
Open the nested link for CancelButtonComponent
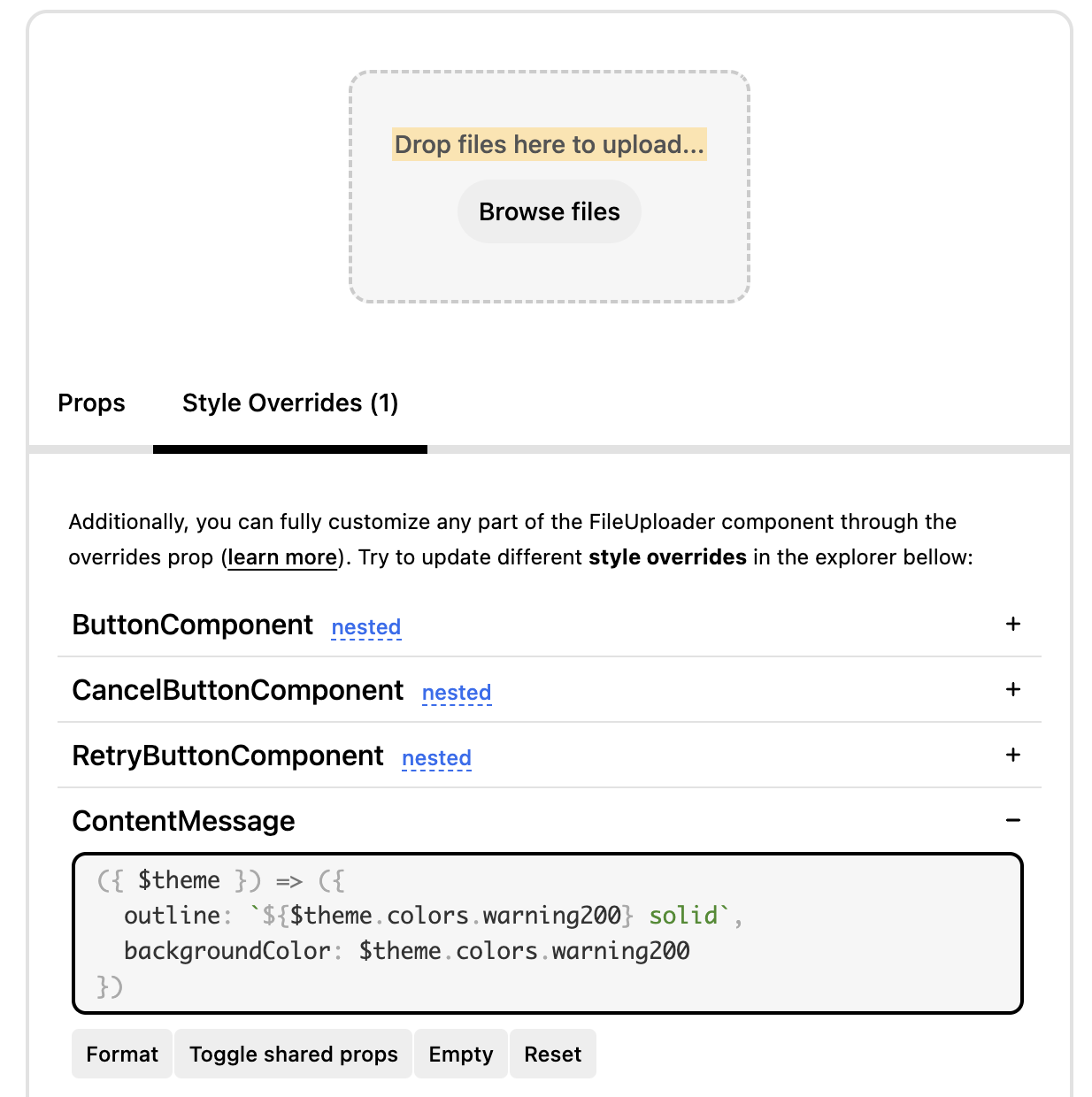457,693
